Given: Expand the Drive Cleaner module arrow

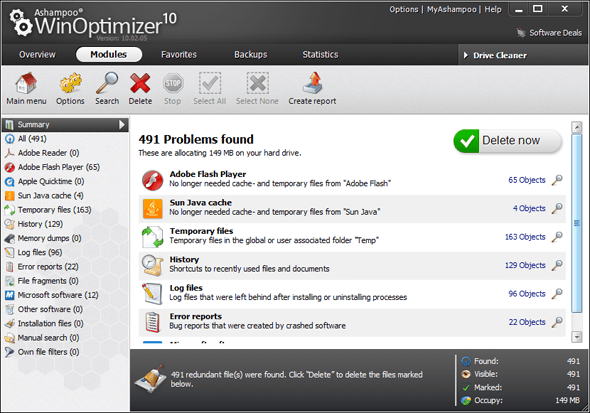Looking at the screenshot, I should pyautogui.click(x=466, y=55).
